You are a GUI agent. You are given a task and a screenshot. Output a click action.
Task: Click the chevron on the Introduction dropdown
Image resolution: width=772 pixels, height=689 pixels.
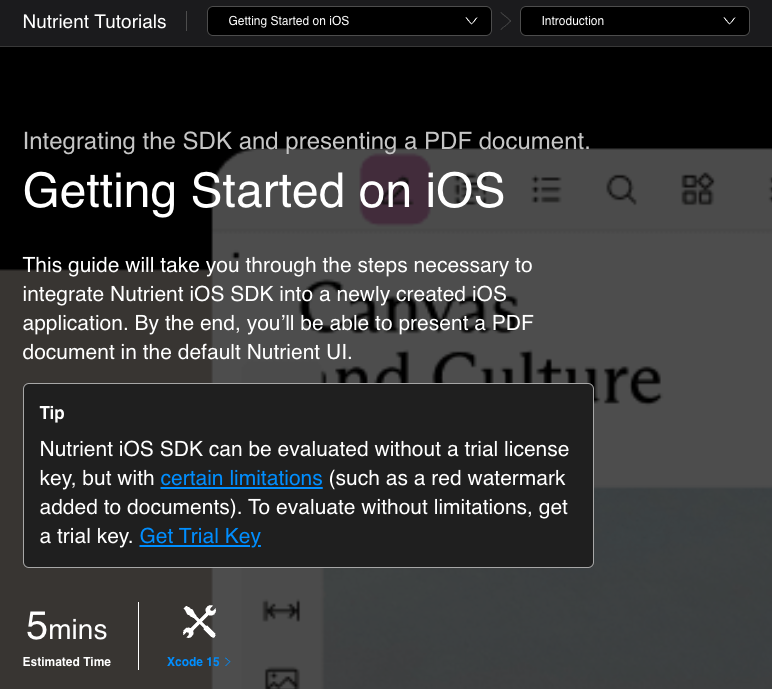[730, 21]
